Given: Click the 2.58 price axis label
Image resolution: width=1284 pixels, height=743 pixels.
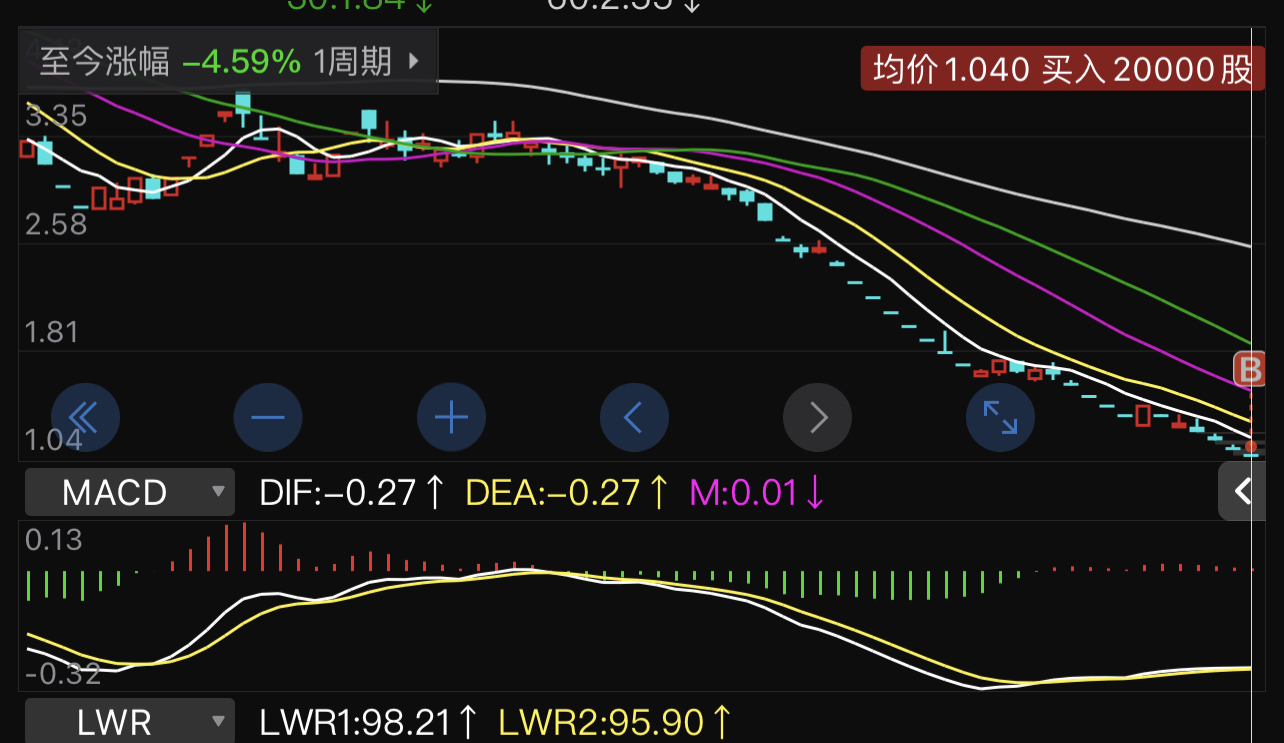Looking at the screenshot, I should tap(57, 224).
